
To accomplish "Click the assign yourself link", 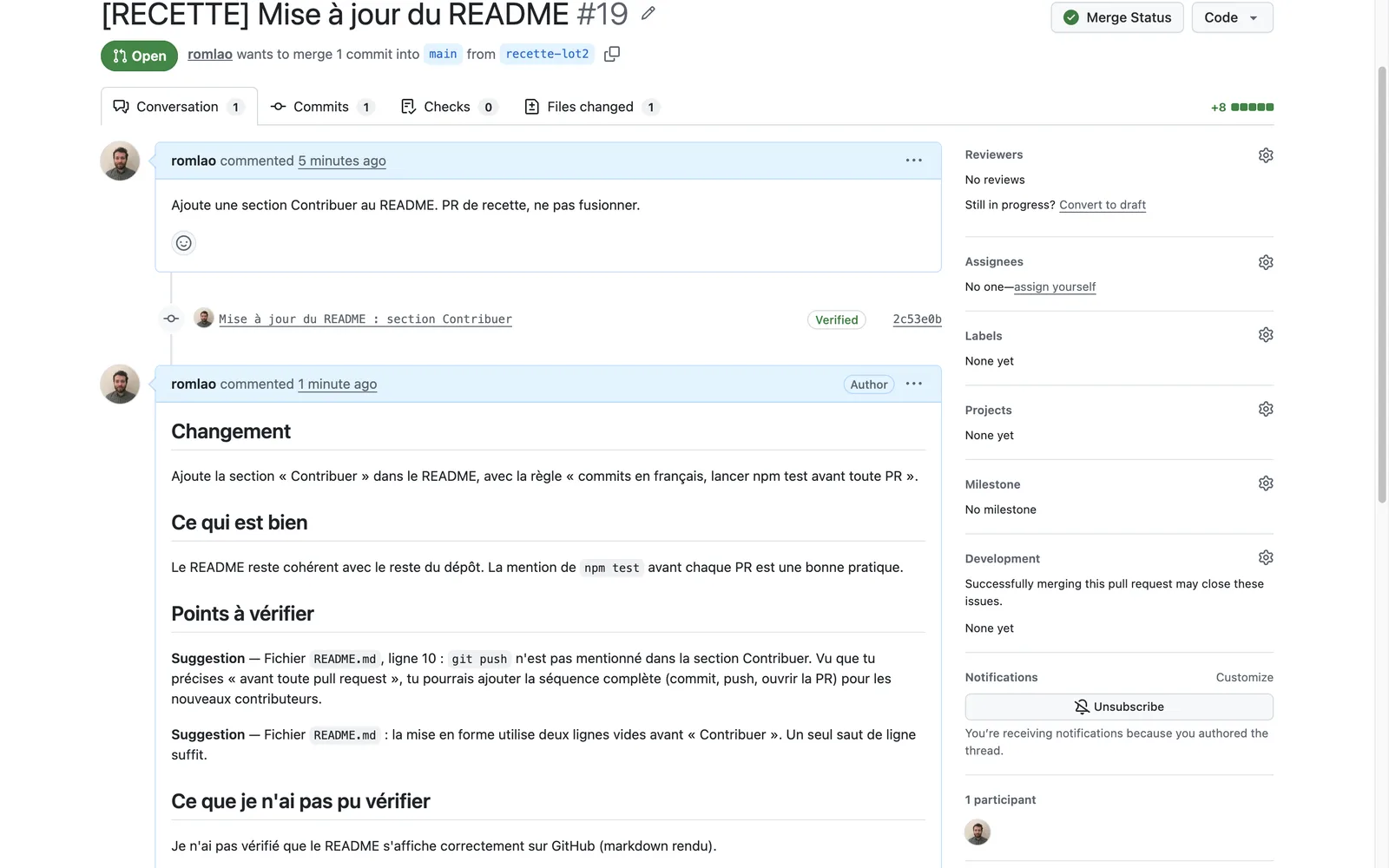I will tap(1055, 287).
